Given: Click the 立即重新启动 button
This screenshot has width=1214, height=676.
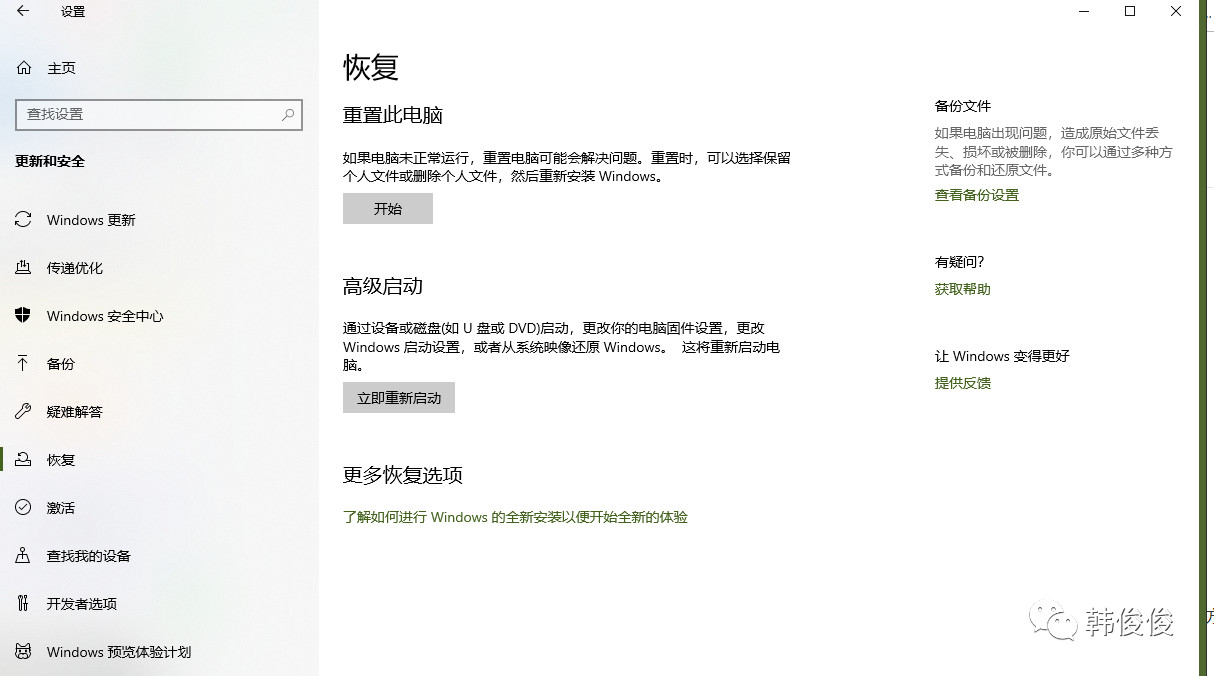Looking at the screenshot, I should [398, 397].
